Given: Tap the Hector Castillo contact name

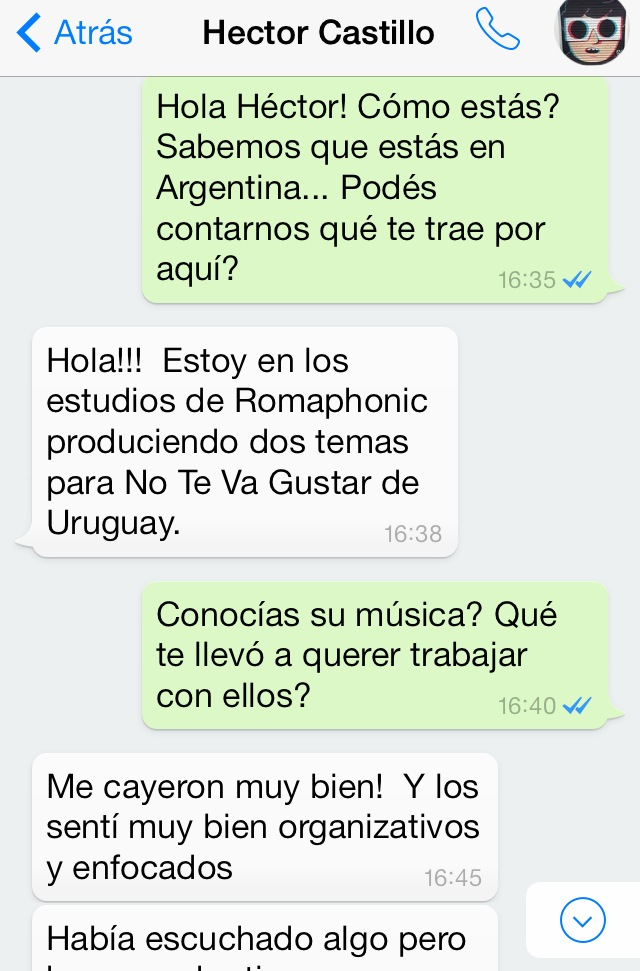Looking at the screenshot, I should (x=318, y=33).
